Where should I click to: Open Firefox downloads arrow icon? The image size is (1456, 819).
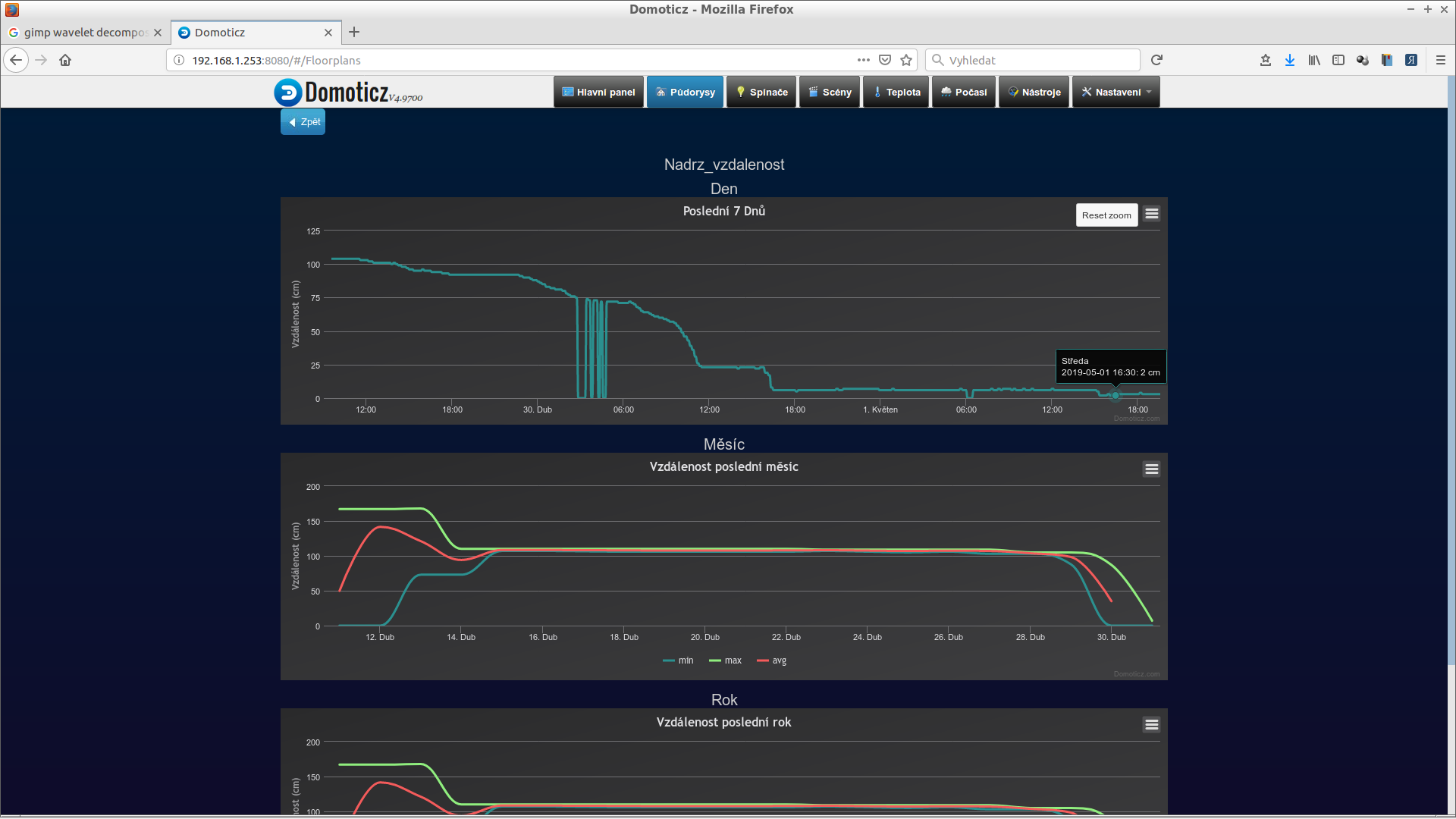(x=1289, y=60)
